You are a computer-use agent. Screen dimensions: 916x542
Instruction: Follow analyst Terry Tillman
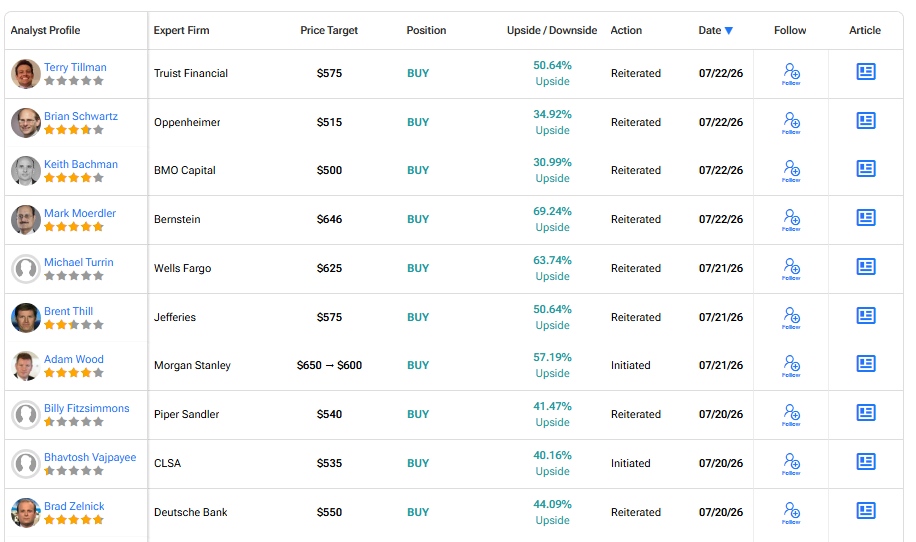(792, 74)
